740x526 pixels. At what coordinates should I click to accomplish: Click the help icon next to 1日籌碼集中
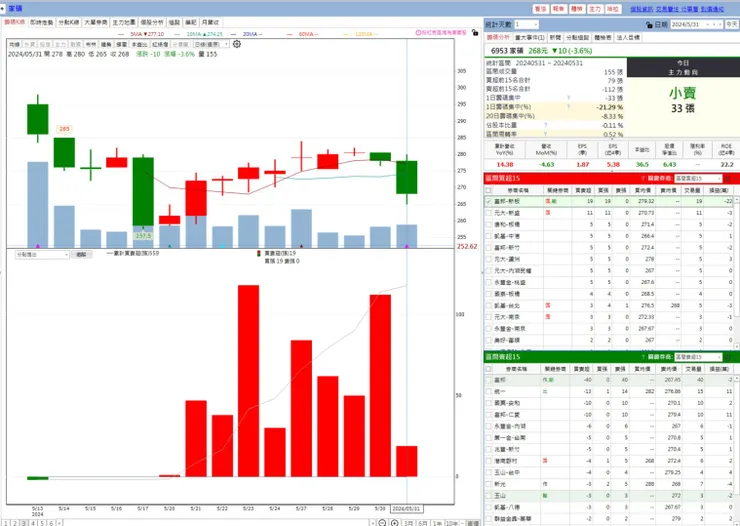[568, 98]
